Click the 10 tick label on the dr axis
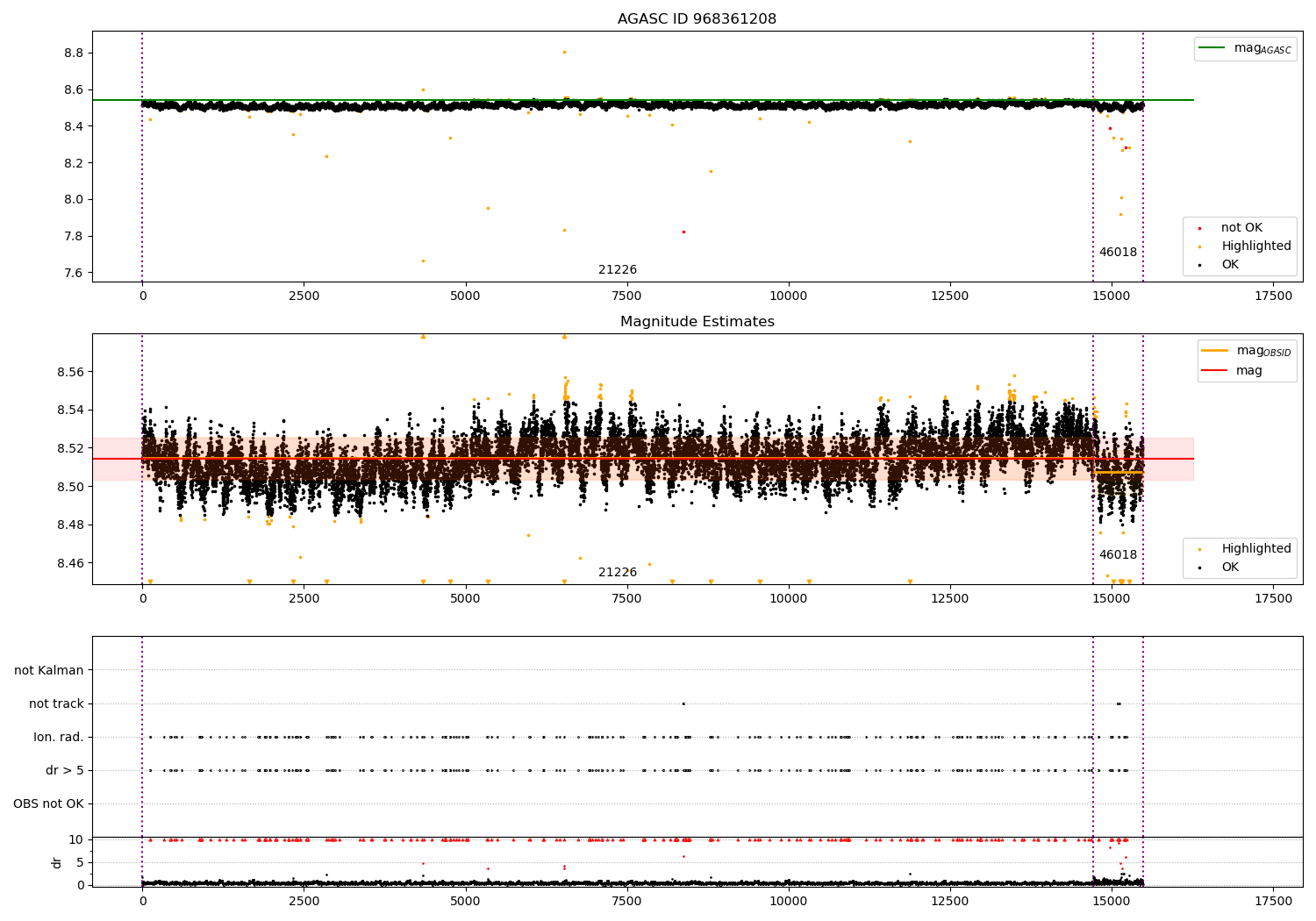 coord(76,839)
